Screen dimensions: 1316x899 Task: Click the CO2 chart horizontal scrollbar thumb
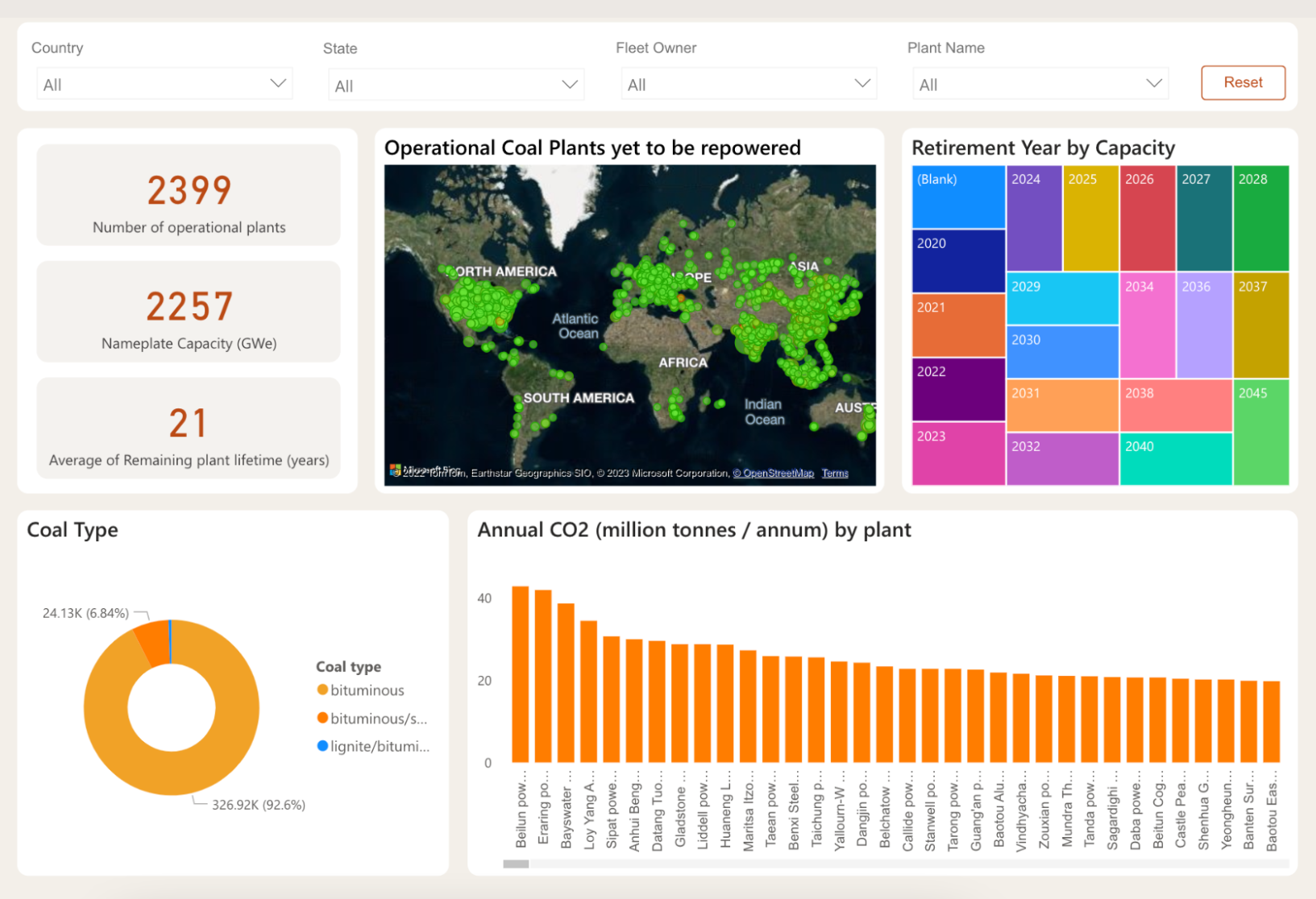516,864
